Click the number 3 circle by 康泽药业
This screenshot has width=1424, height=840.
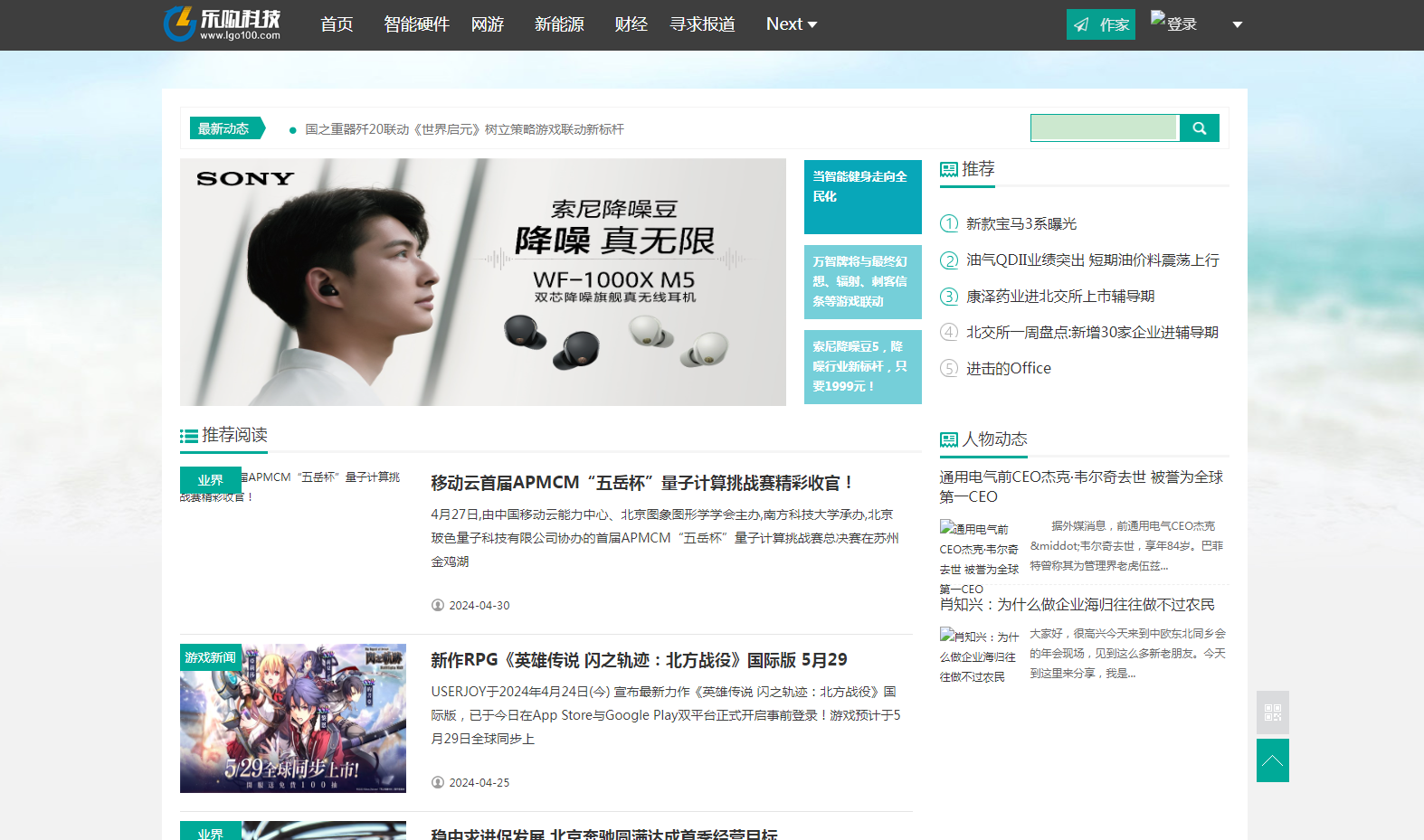(x=949, y=296)
